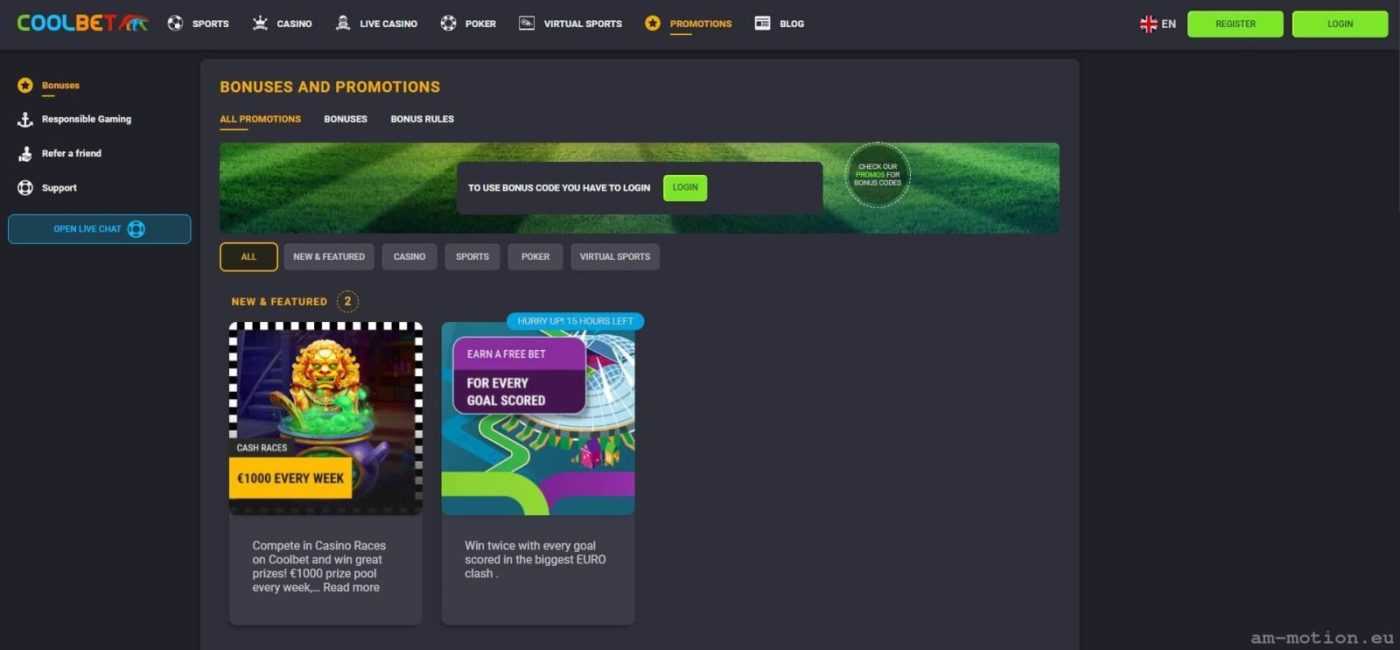The height and width of the screenshot is (650, 1400).
Task: Click the crown Casino icon
Action: (260, 23)
